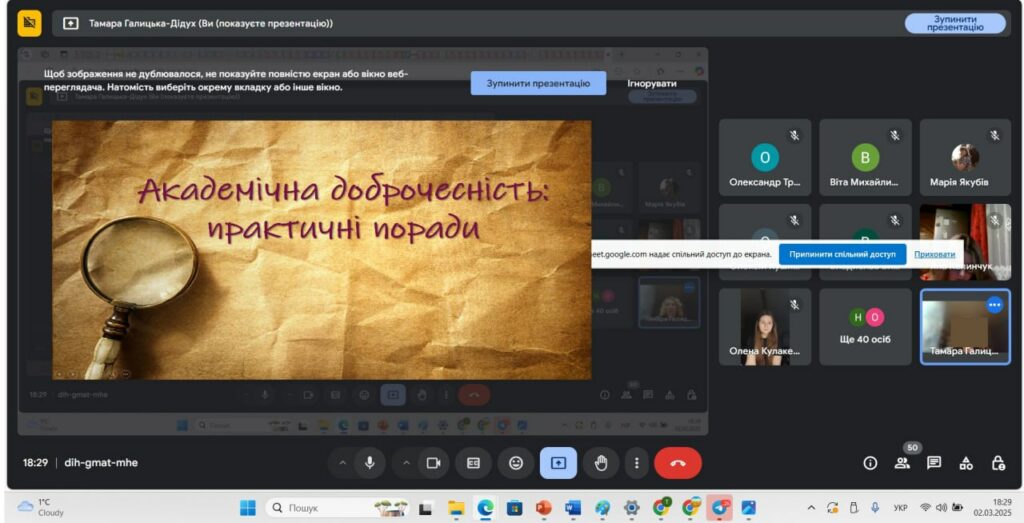Open more options three-dot menu
The image size is (1024, 523).
pyautogui.click(x=637, y=463)
